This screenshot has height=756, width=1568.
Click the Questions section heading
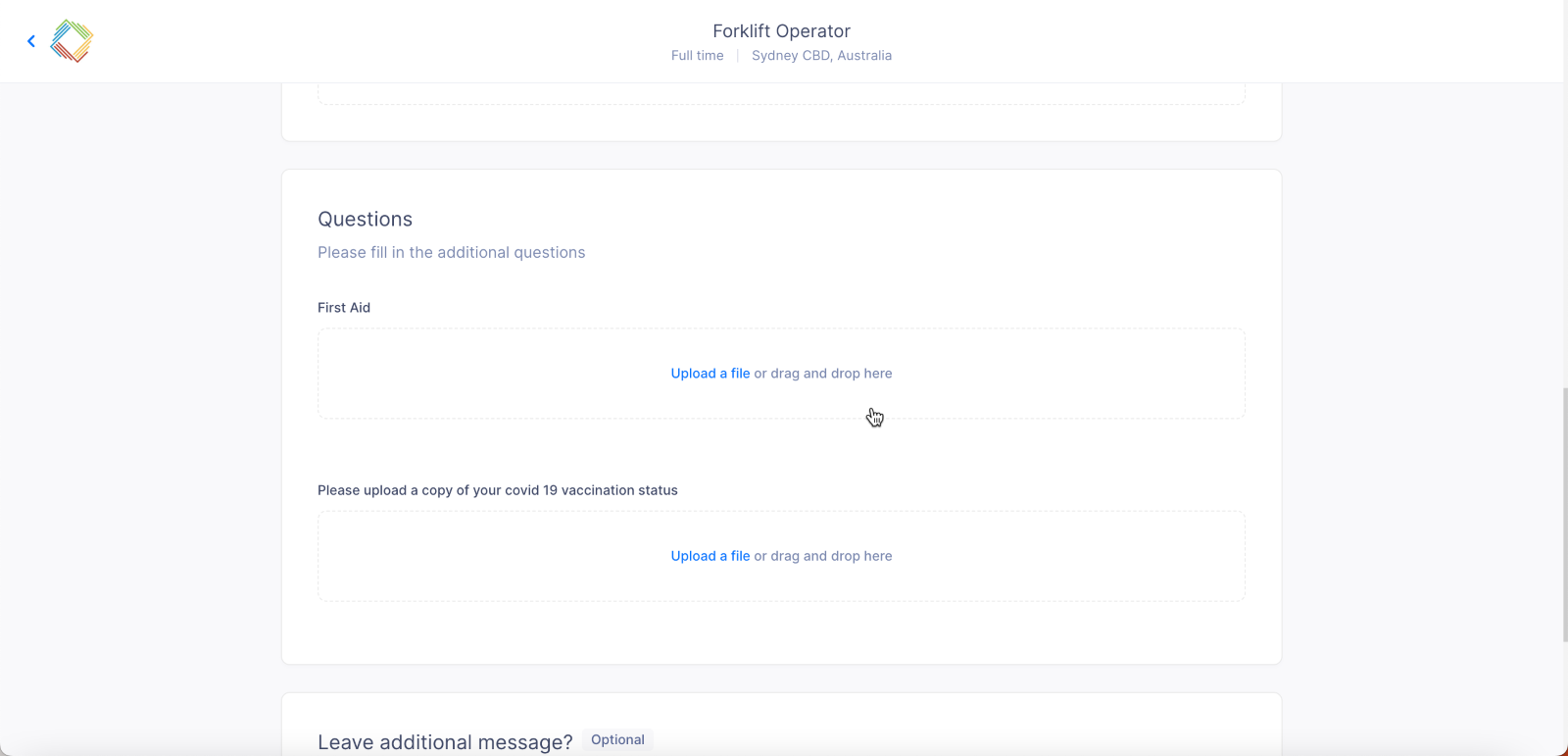point(365,220)
